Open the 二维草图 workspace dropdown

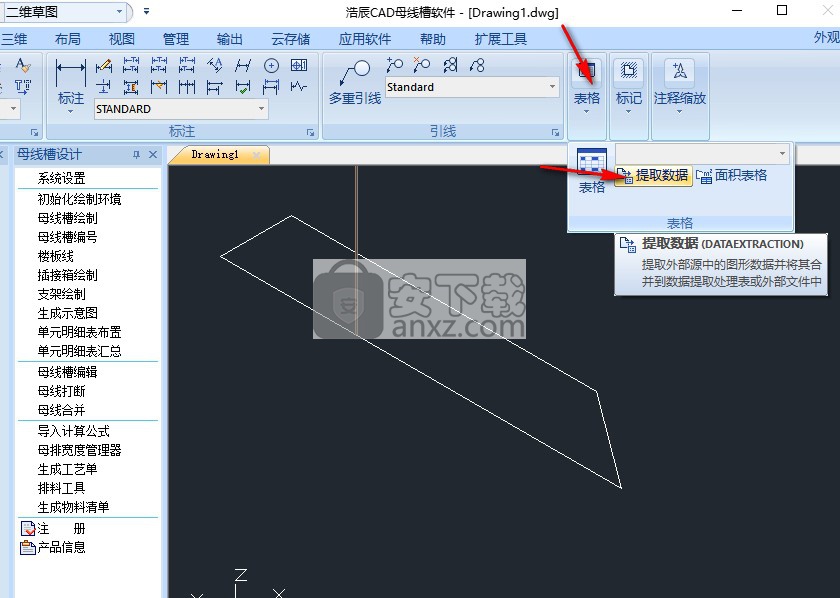tap(119, 11)
